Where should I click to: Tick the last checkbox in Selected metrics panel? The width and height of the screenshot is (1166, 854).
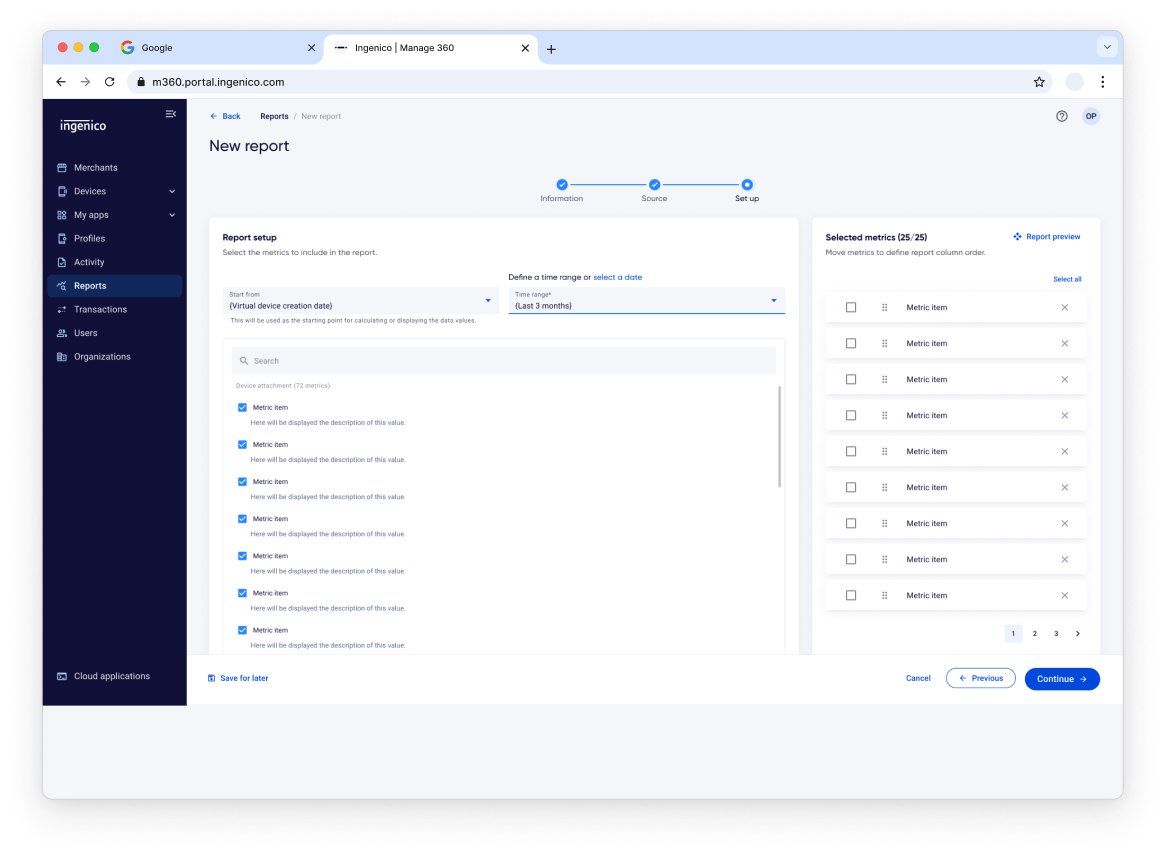(851, 595)
